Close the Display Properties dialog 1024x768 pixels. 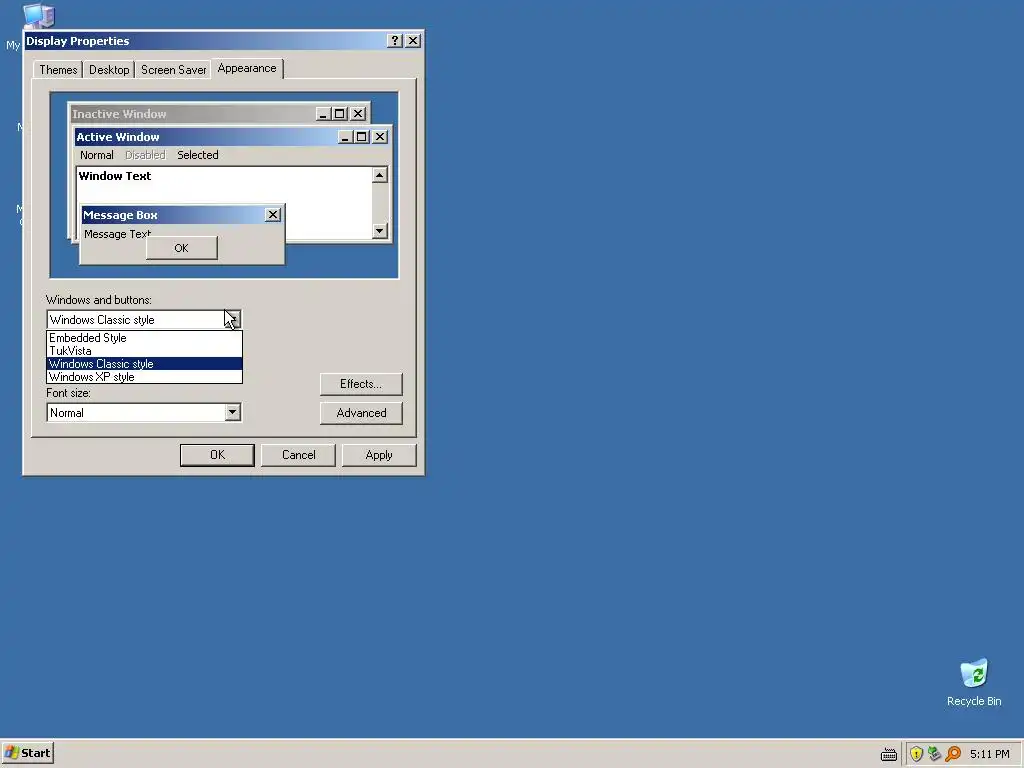(413, 40)
